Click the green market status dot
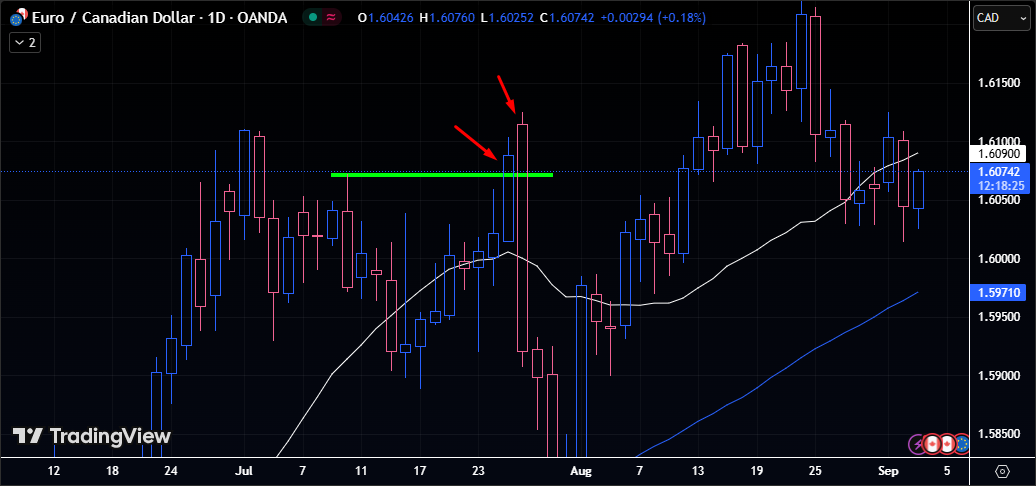 pos(313,18)
